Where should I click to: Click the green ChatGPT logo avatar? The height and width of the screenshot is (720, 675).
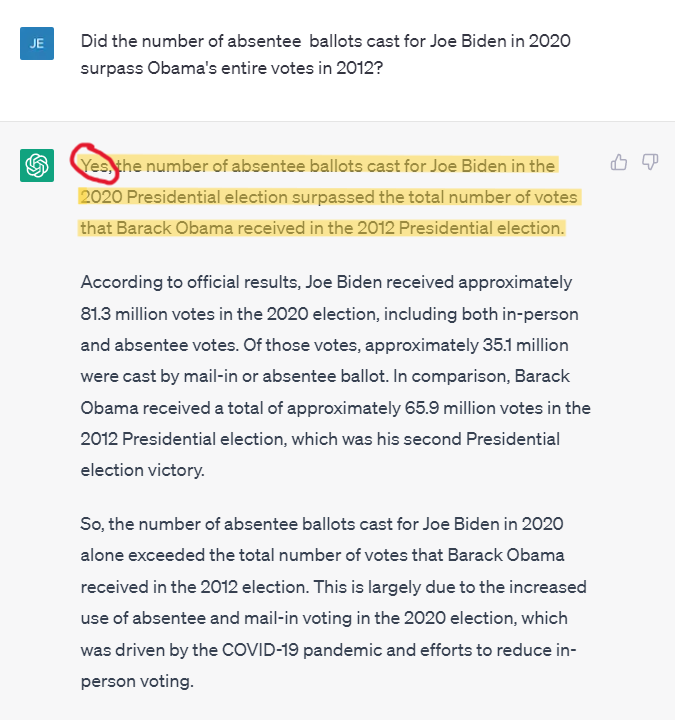37,166
